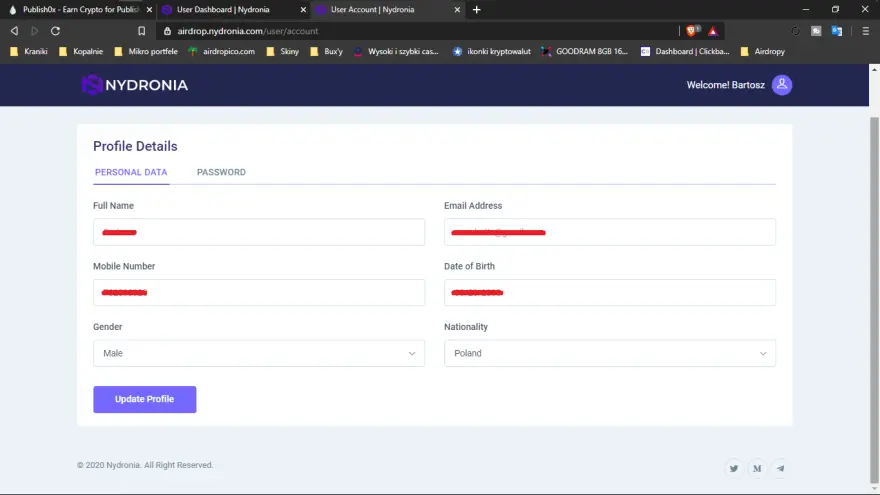Go back with the browser back arrow
This screenshot has height=495, width=880.
(15, 31)
